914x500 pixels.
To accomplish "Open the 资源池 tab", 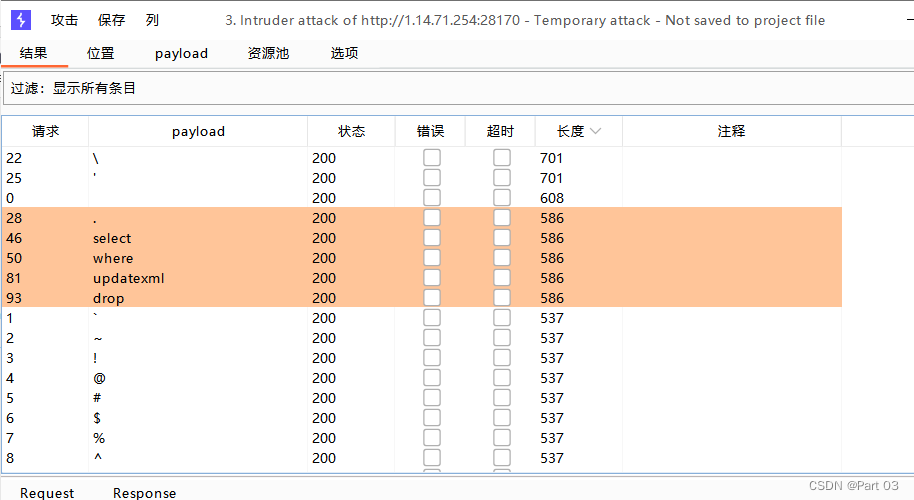I will click(x=268, y=54).
